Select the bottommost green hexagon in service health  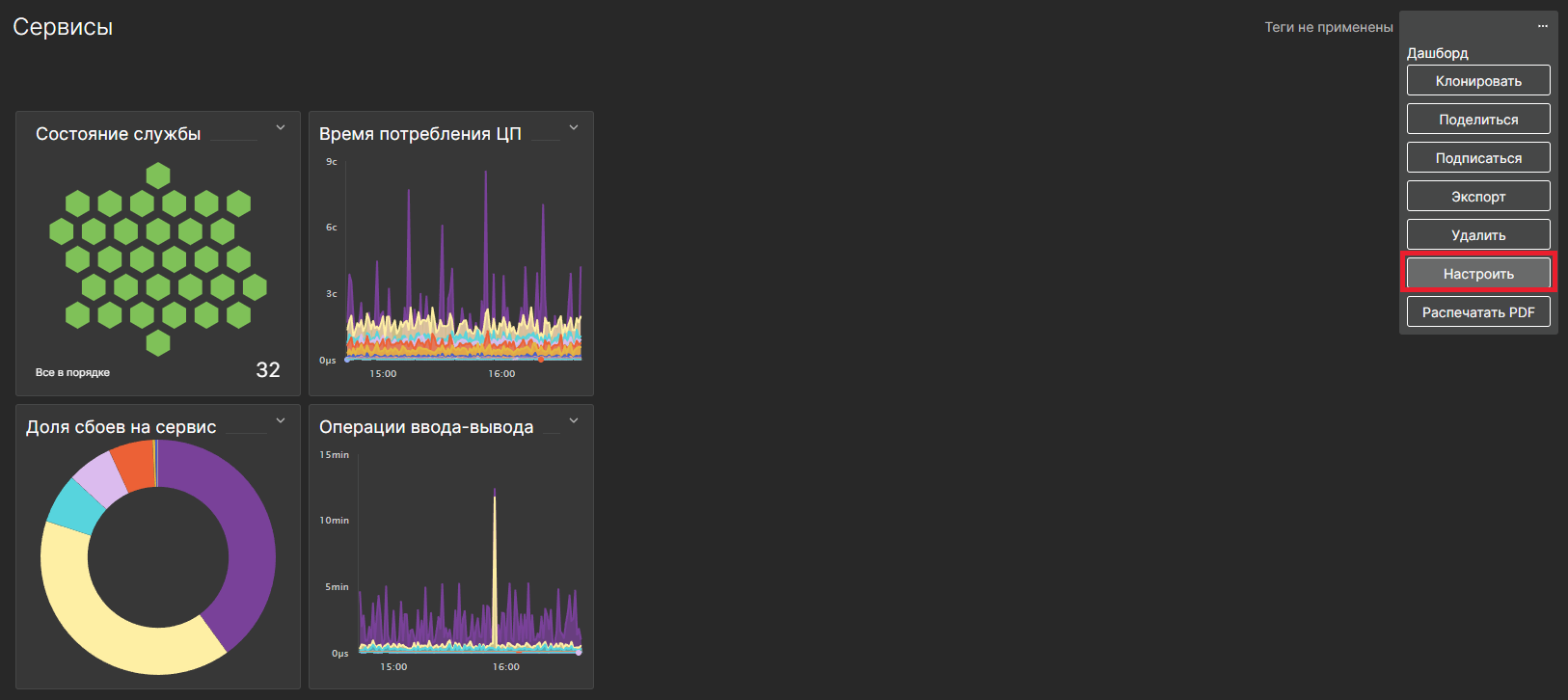[x=158, y=342]
